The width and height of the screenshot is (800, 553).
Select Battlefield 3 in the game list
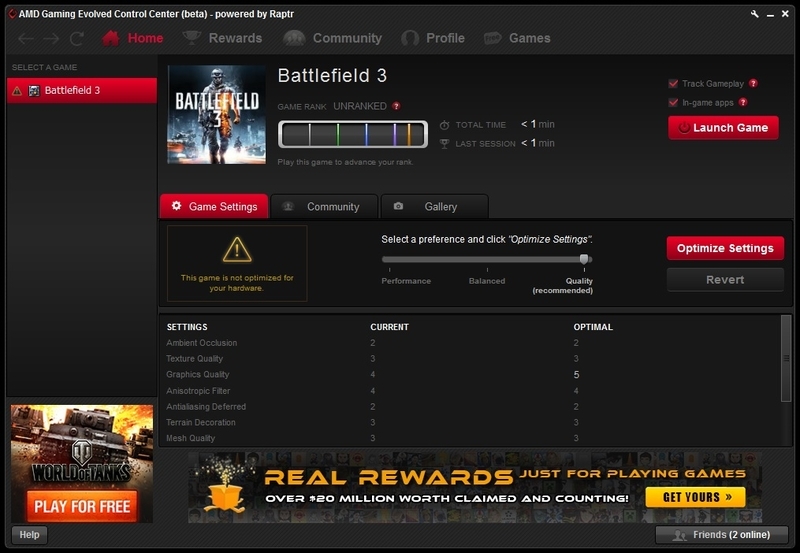[82, 90]
